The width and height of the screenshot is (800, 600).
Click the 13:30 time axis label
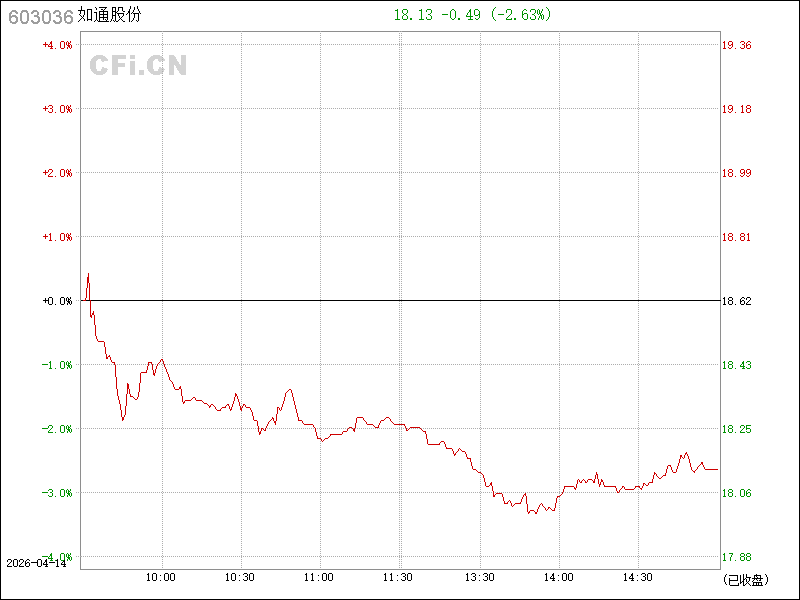point(479,577)
